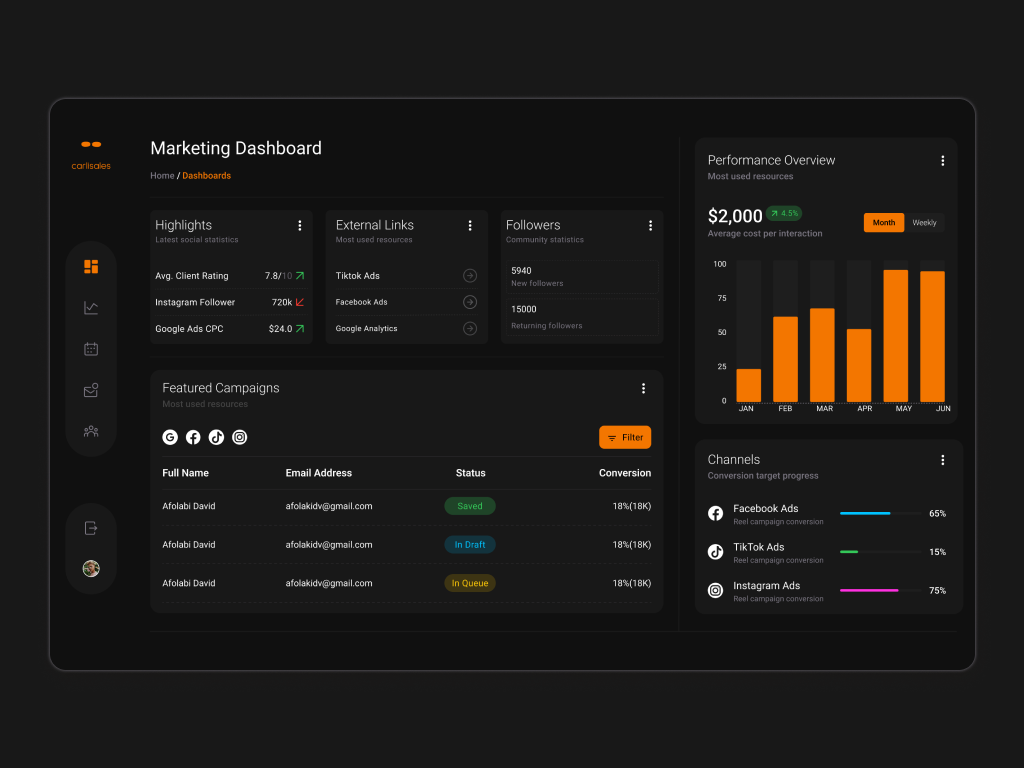Open the analytics chart icon in sidebar

[91, 307]
